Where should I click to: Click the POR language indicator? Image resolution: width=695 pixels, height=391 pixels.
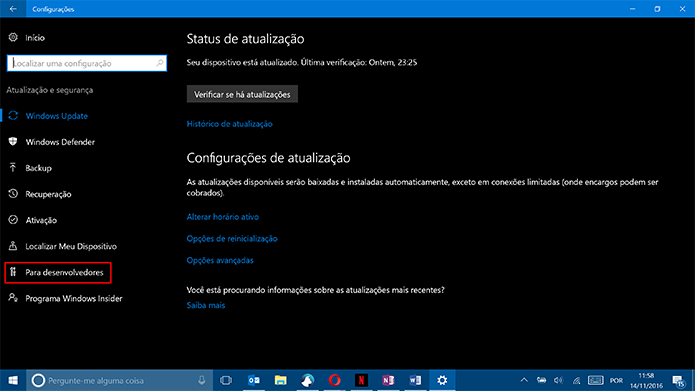(616, 381)
